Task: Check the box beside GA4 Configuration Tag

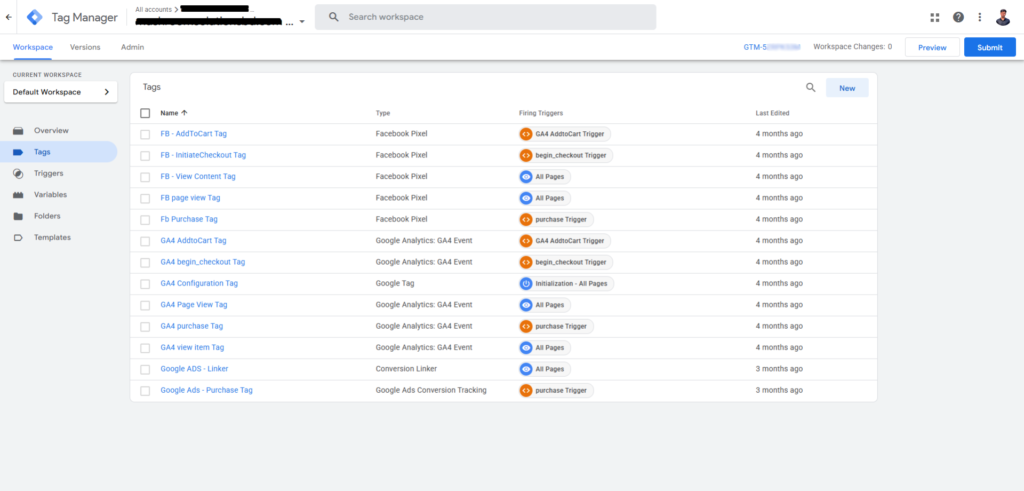Action: pos(145,284)
